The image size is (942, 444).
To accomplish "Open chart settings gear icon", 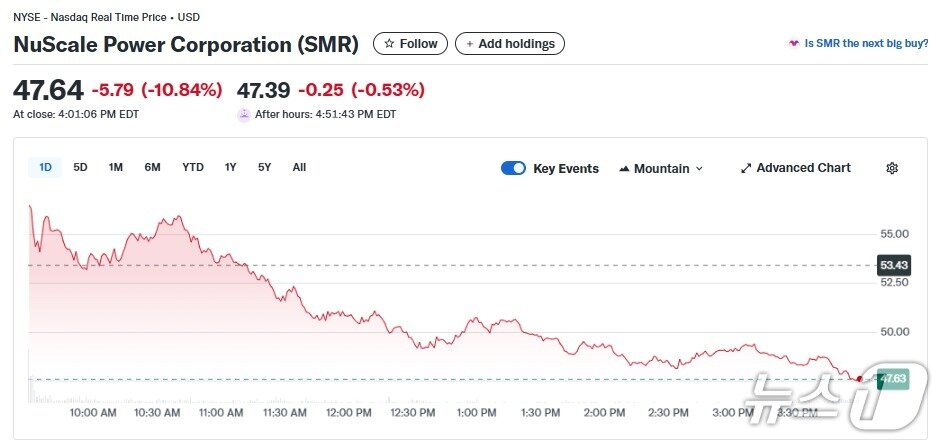I will click(892, 168).
